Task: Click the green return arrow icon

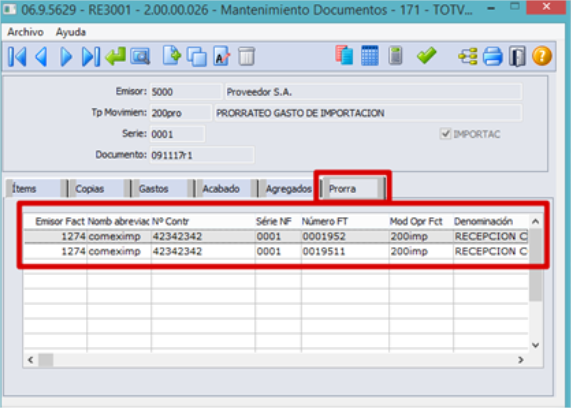Action: click(x=115, y=56)
